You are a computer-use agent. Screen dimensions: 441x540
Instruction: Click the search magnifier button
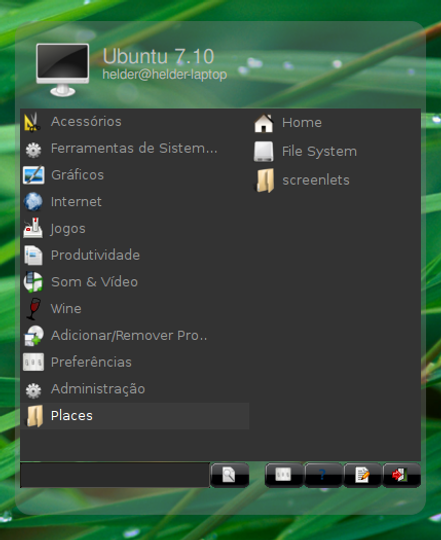[x=229, y=475]
